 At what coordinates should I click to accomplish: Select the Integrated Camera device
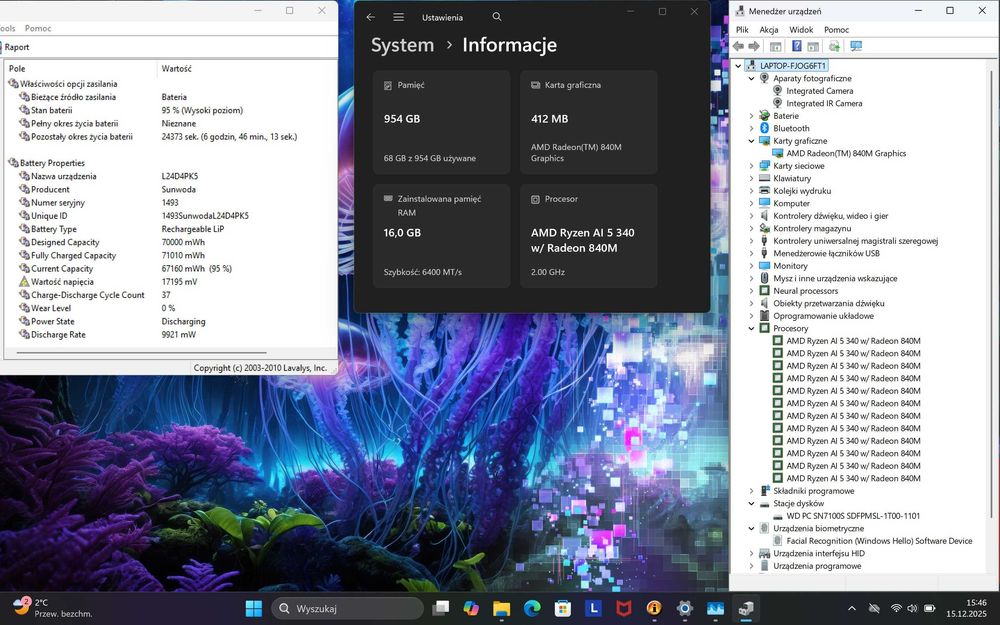tap(820, 91)
